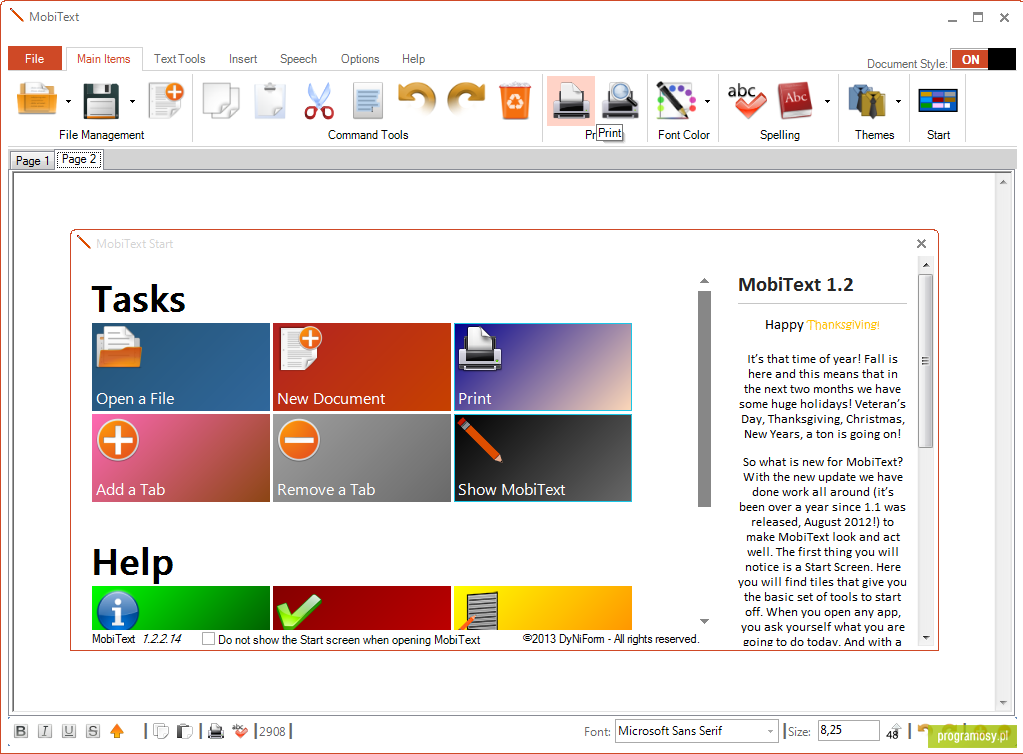Image resolution: width=1023 pixels, height=754 pixels.
Task: Select the Page 2 document tab
Action: tap(79, 159)
